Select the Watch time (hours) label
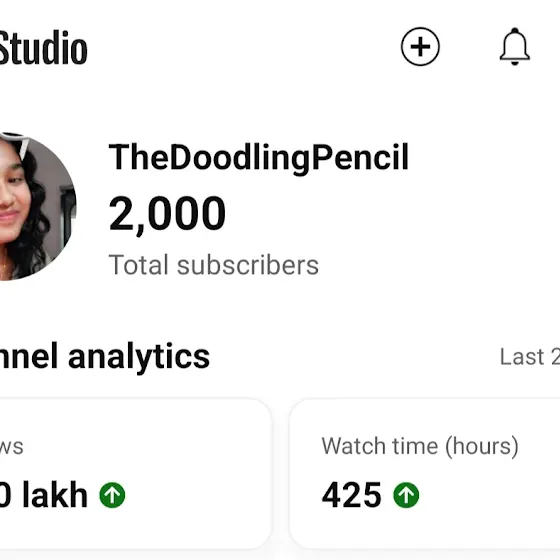Screen dimensions: 560x560 point(420,446)
